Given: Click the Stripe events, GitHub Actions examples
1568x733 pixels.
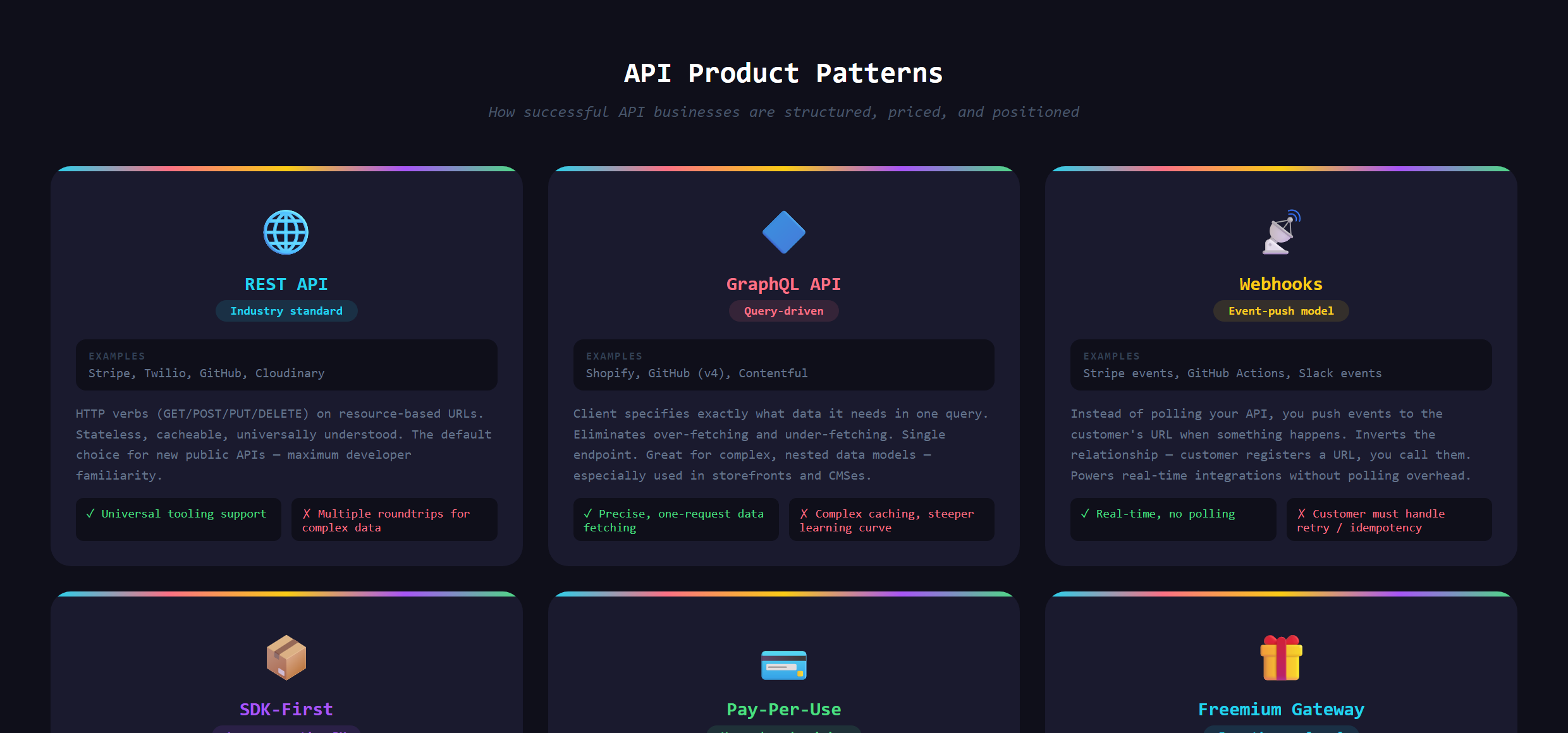Looking at the screenshot, I should 1232,373.
